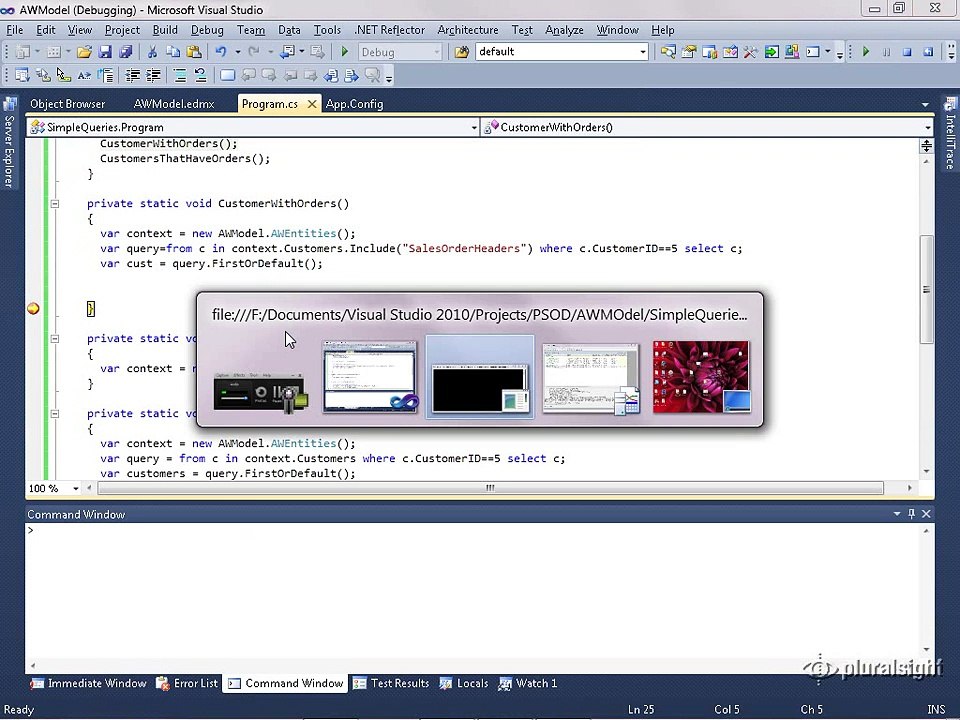Click the Increase Line Indent icon
This screenshot has height=720, width=960.
coord(153,76)
